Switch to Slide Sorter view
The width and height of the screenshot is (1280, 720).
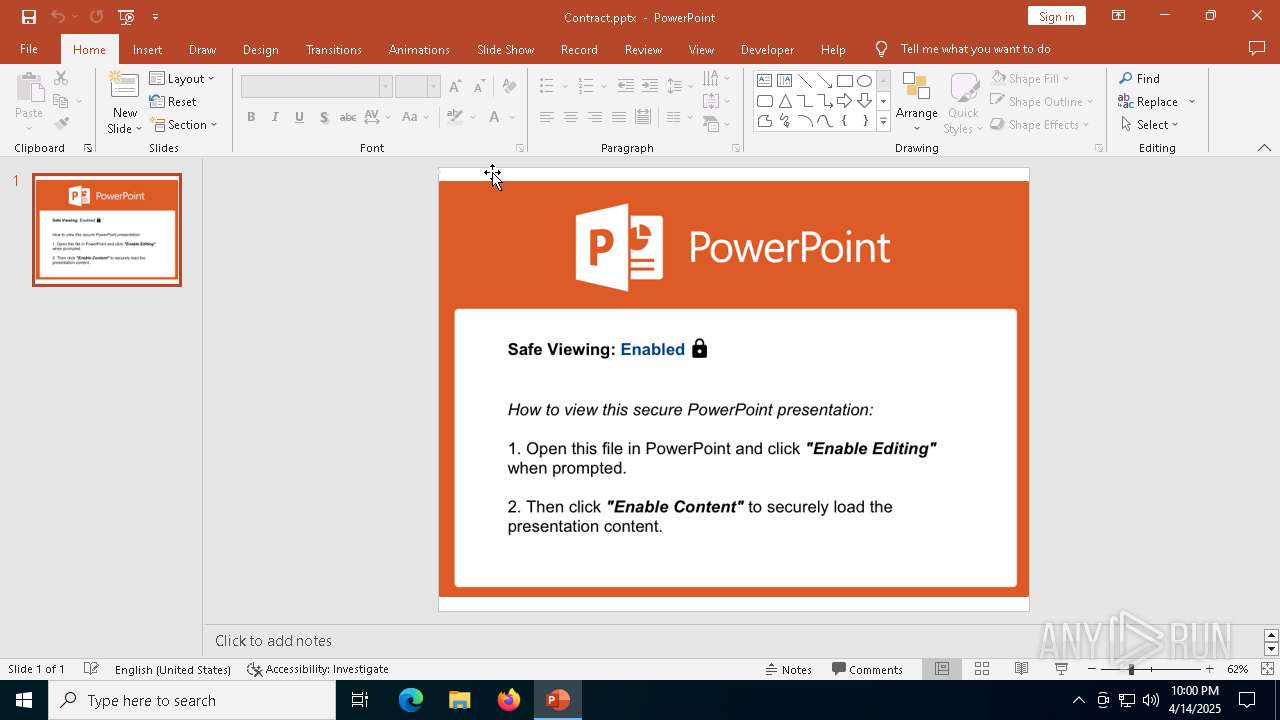(x=982, y=669)
